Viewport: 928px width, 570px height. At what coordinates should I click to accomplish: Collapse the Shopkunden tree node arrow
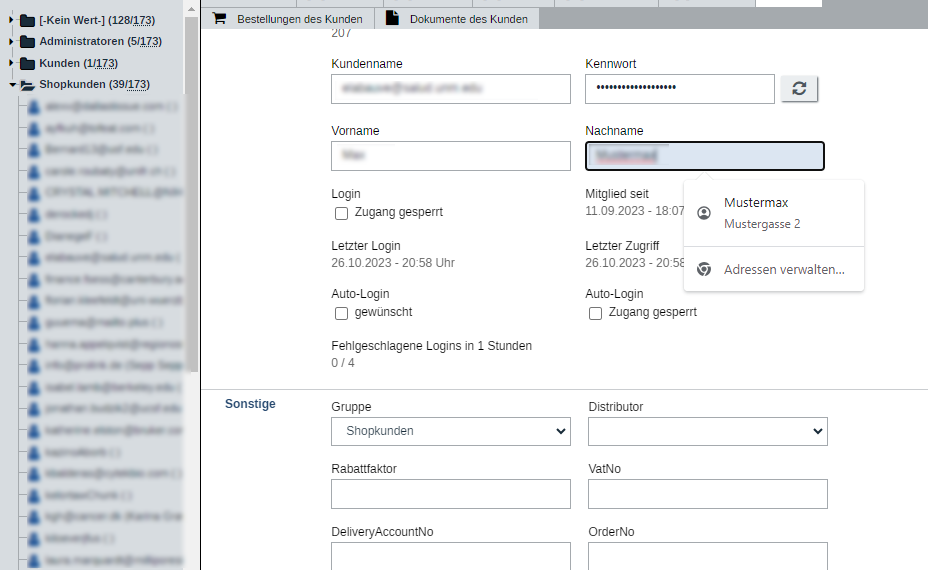12,85
